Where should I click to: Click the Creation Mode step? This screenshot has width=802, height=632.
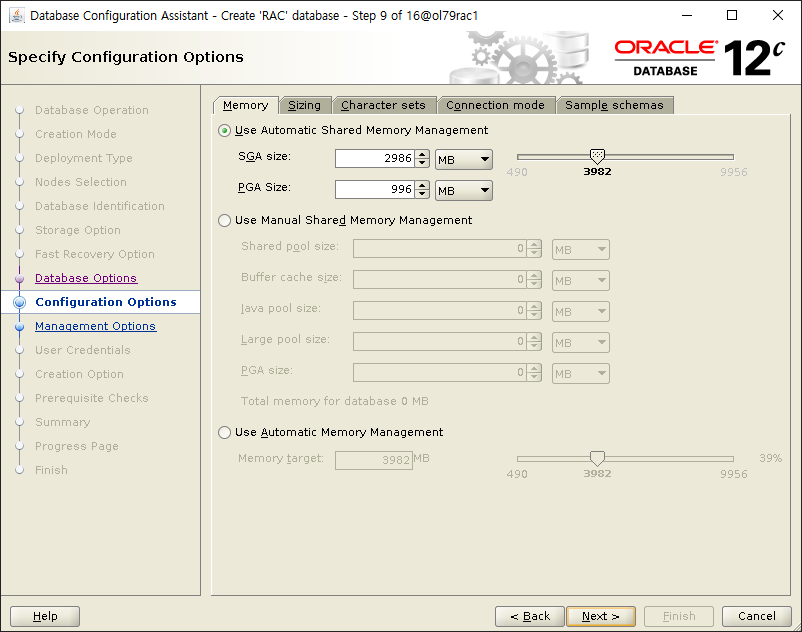pyautogui.click(x=76, y=134)
